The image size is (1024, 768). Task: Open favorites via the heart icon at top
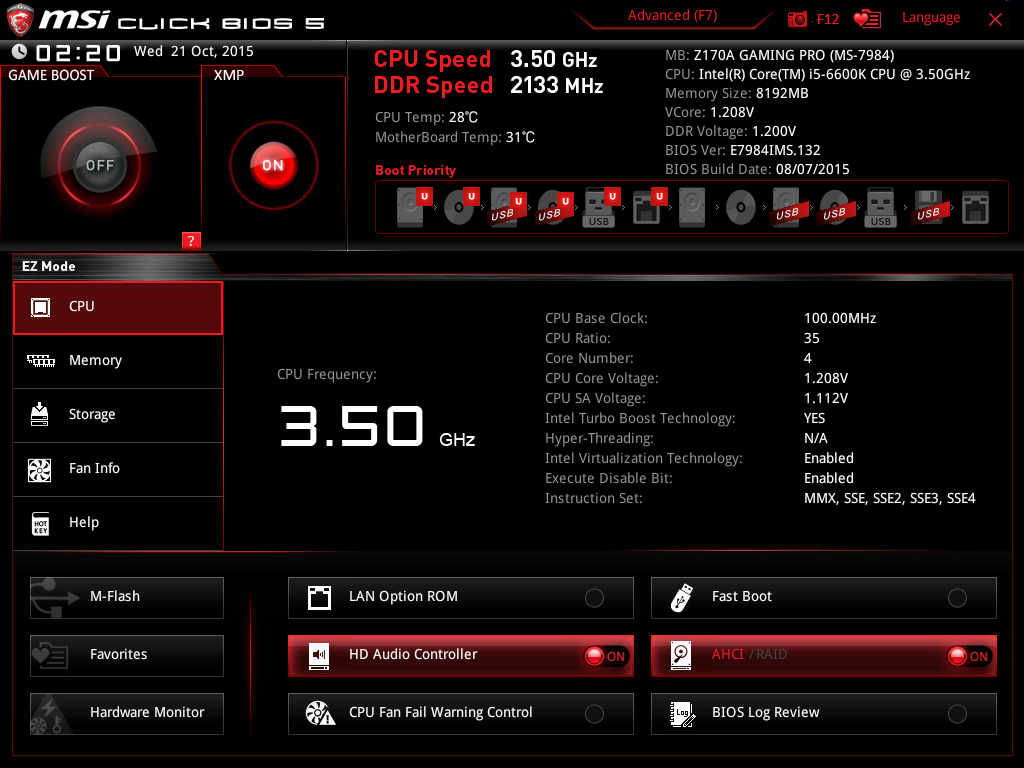pyautogui.click(x=867, y=19)
